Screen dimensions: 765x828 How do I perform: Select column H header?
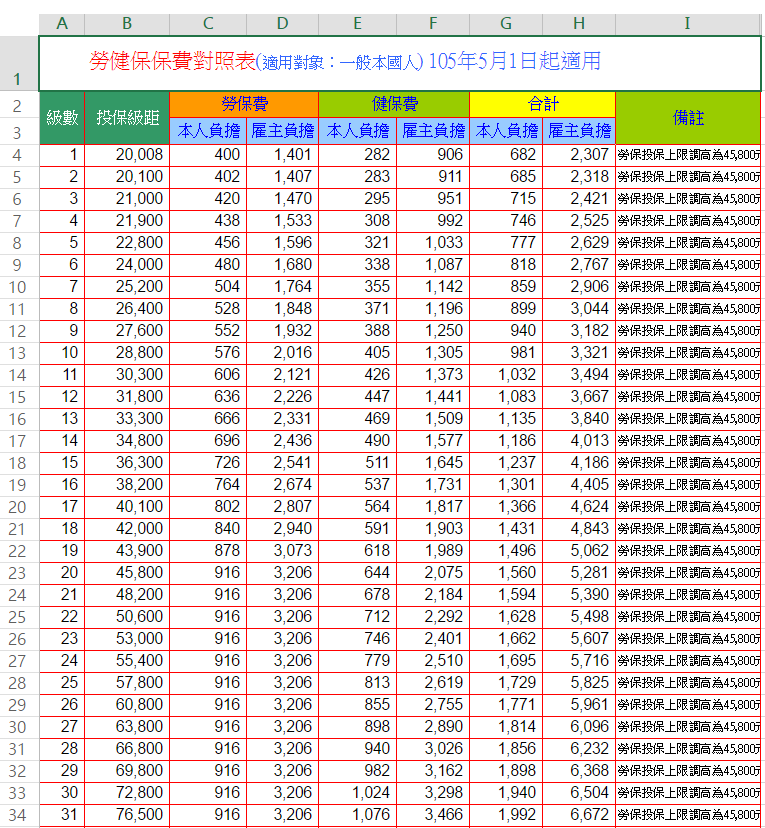click(x=579, y=24)
